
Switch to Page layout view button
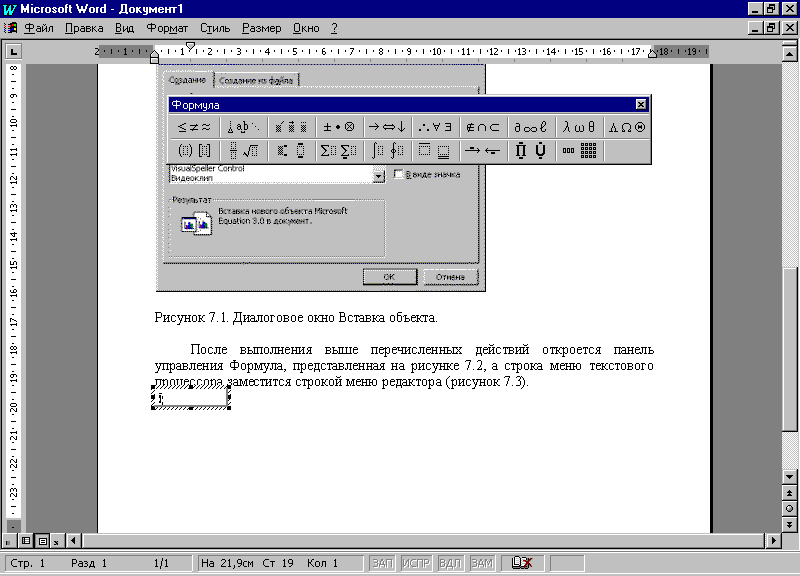pos(43,541)
